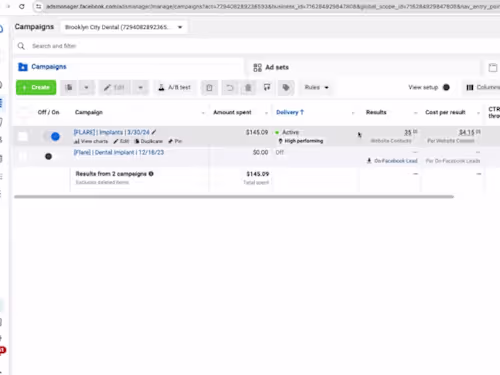Click the export icon beside trash
500x375 pixels.
(x=267, y=88)
